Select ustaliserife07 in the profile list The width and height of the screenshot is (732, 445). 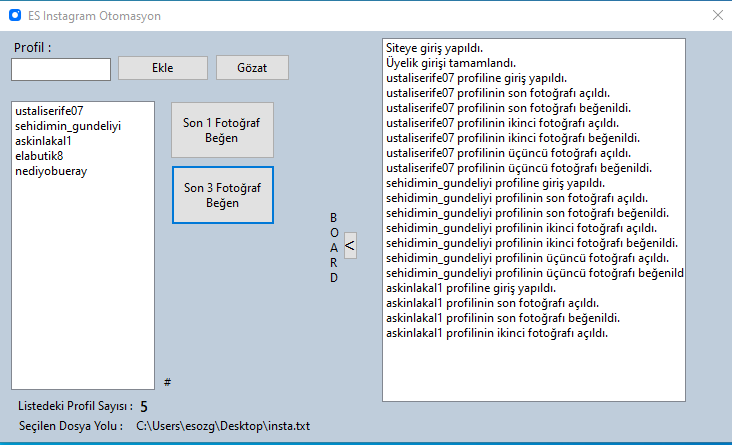click(49, 111)
